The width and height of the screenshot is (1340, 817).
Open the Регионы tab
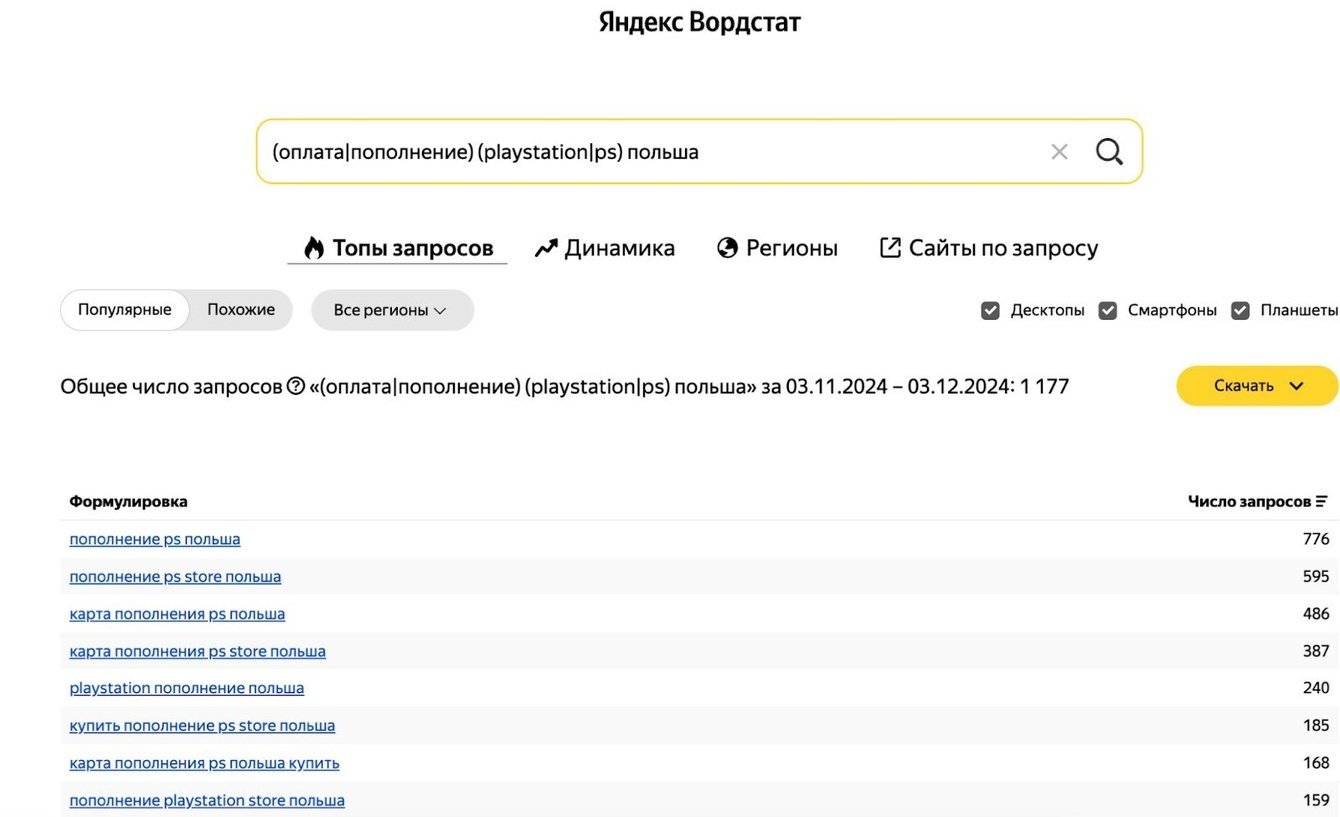[791, 248]
